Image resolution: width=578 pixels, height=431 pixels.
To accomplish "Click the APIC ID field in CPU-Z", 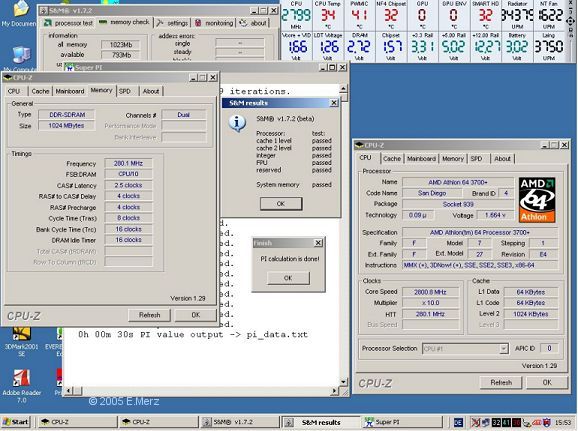I will pyautogui.click(x=549, y=348).
